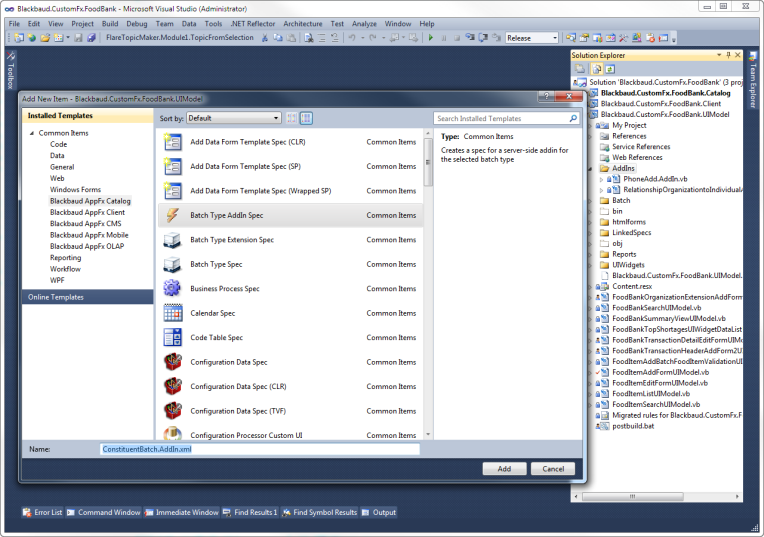Click the Save icon in toolbar

[78, 38]
